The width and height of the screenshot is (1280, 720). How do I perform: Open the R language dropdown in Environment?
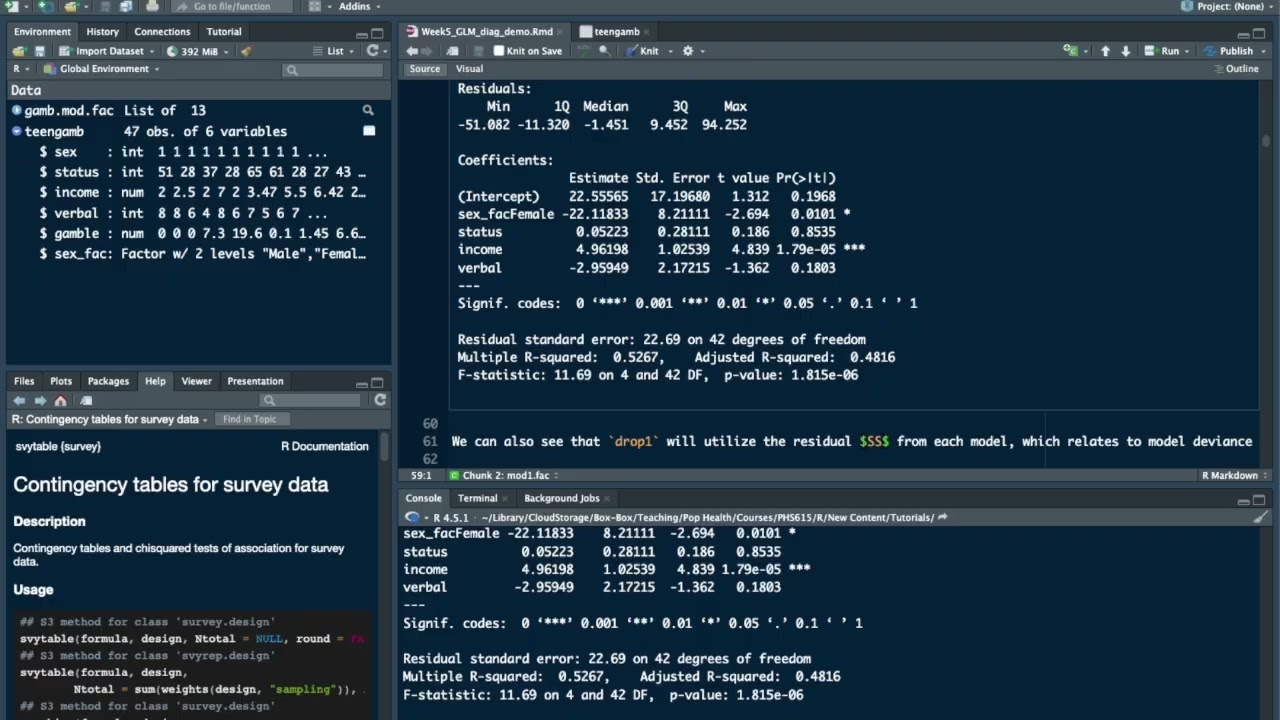(x=21, y=69)
